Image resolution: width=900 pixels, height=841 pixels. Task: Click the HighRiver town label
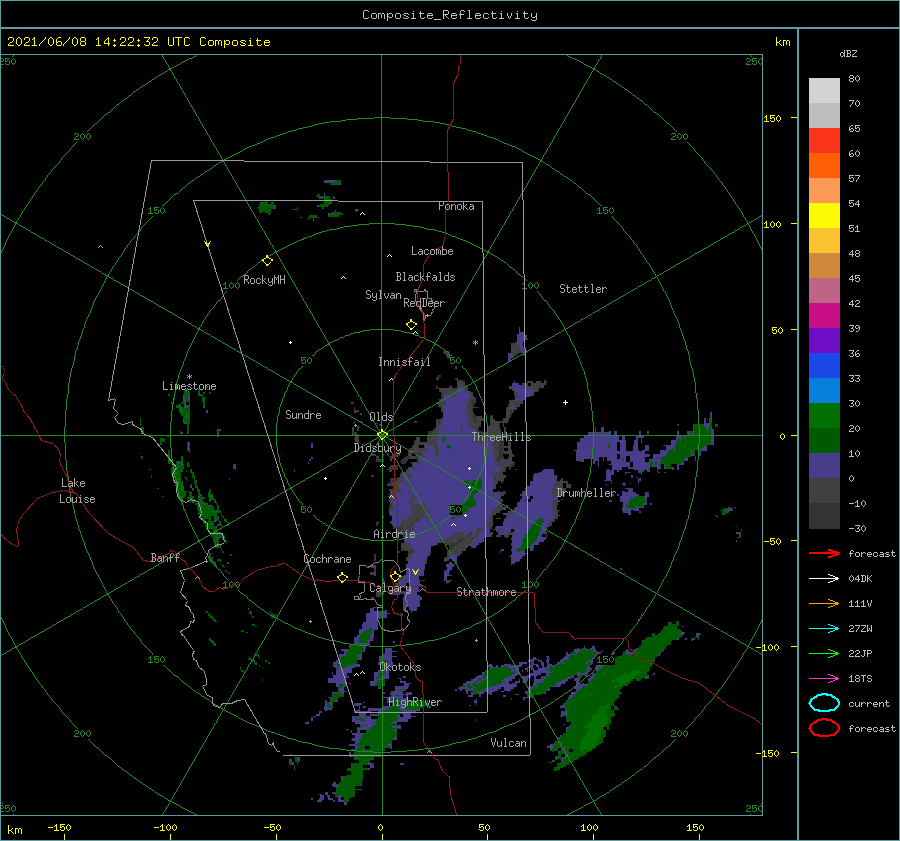[x=414, y=702]
